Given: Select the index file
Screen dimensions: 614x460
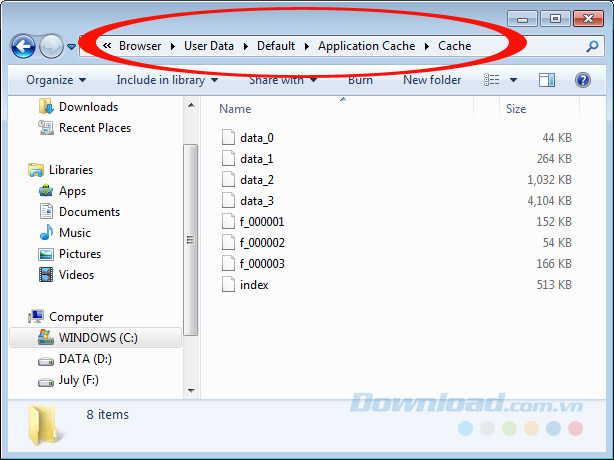Looking at the screenshot, I should pyautogui.click(x=254, y=285).
